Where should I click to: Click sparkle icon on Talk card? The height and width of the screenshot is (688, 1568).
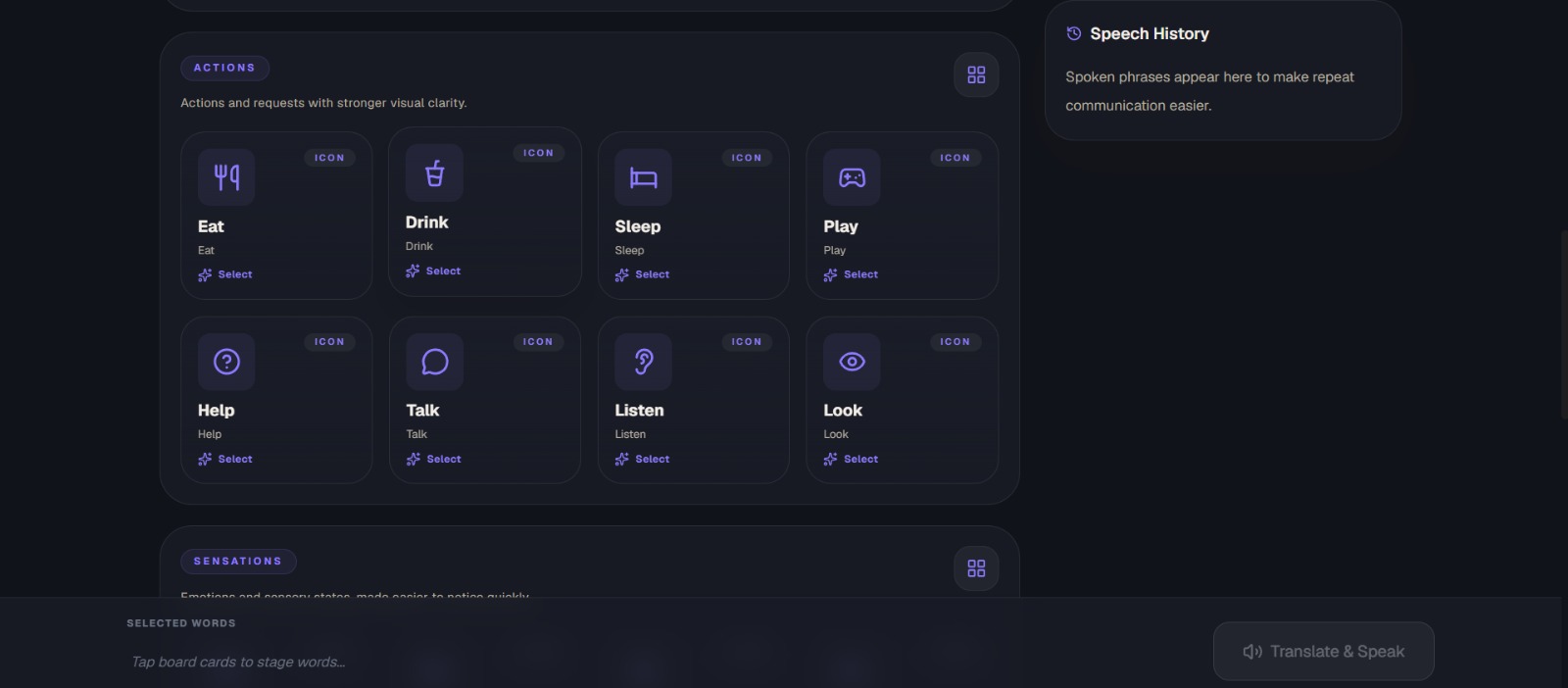point(414,460)
